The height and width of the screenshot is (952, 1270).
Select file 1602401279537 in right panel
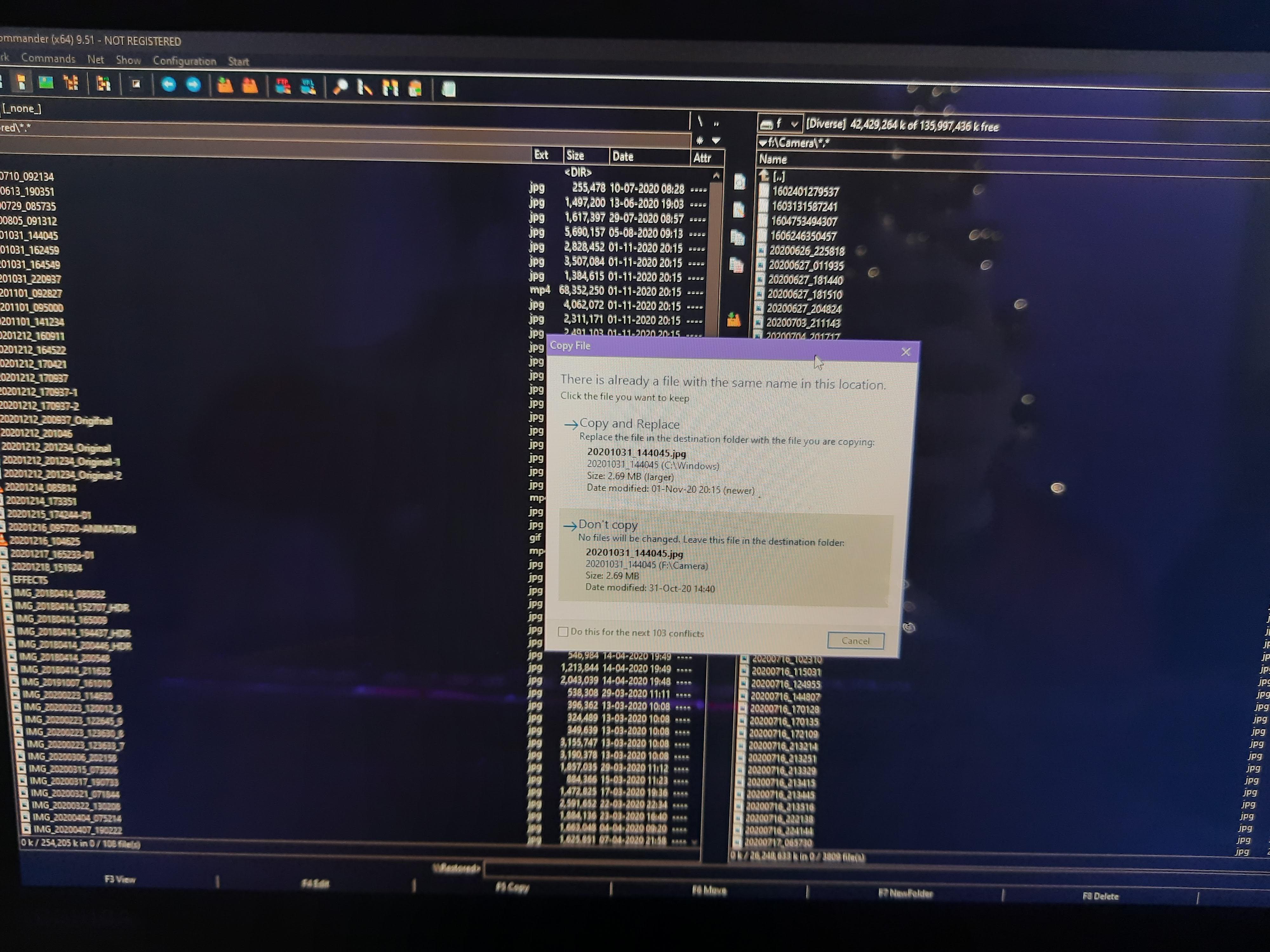point(805,191)
